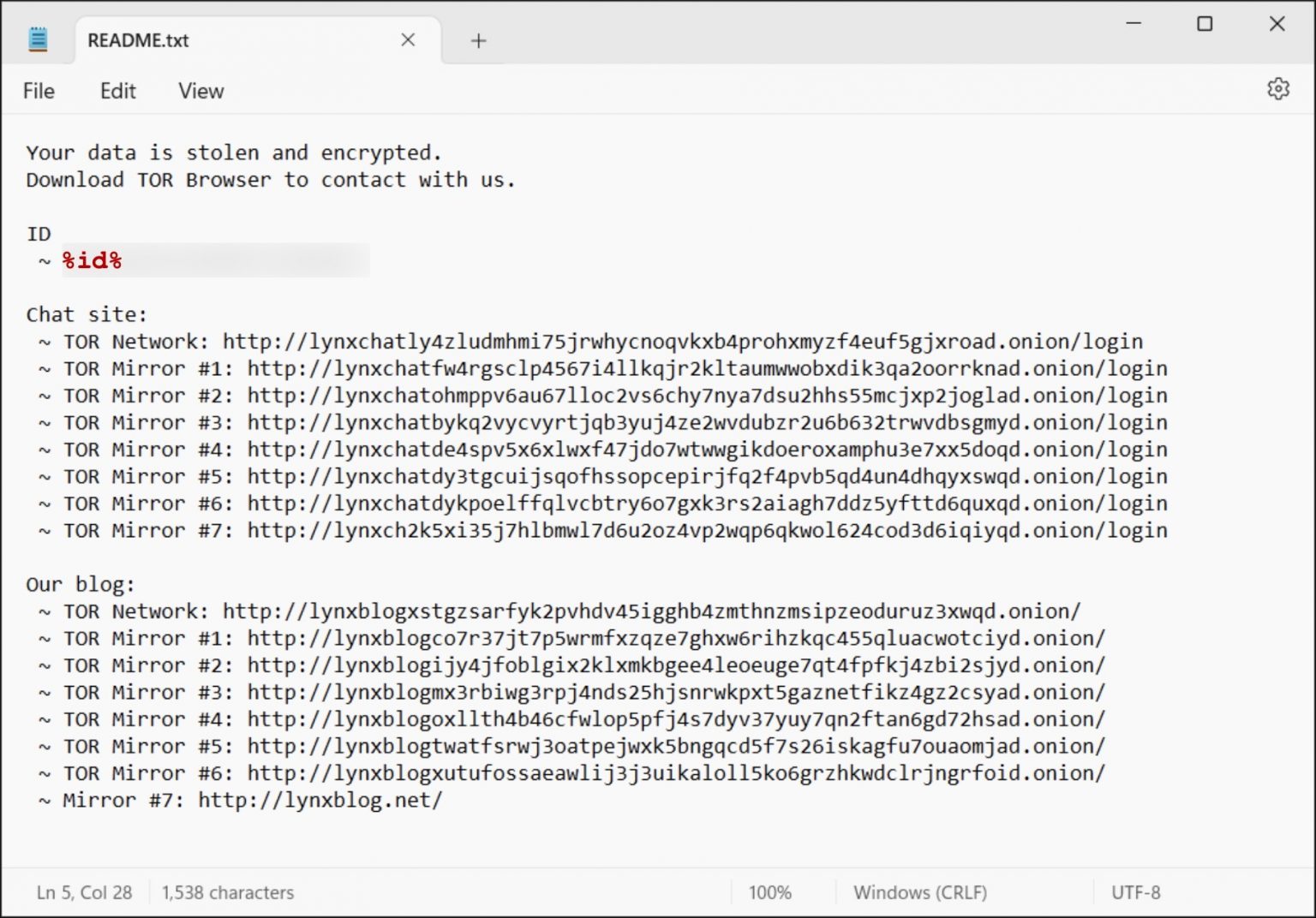The image size is (1316, 918).
Task: Open the settings gear icon
Action: 1278,88
